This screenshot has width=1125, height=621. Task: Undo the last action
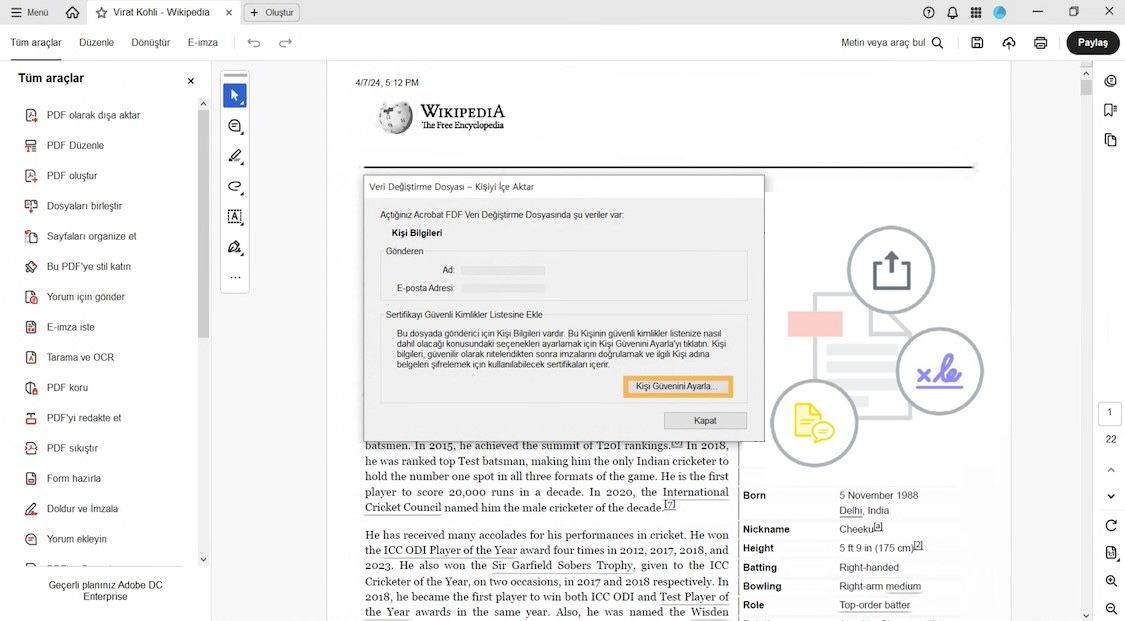[x=254, y=42]
